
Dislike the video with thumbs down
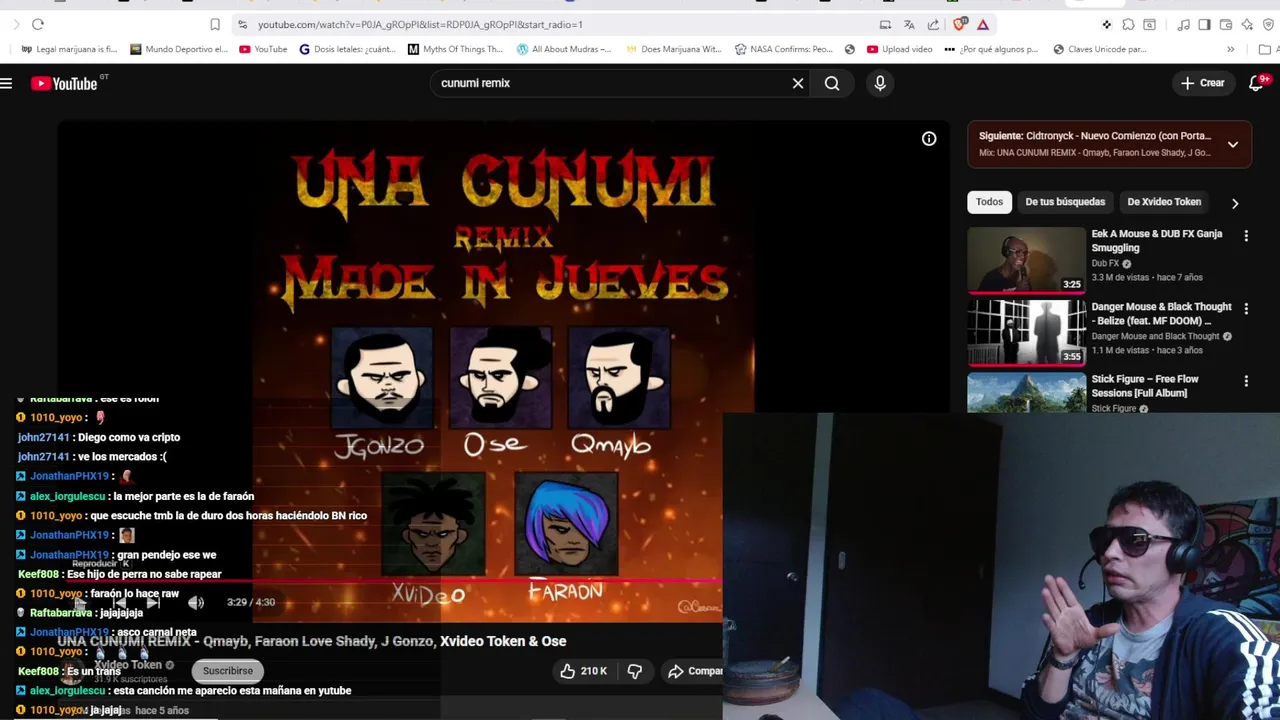[x=635, y=671]
